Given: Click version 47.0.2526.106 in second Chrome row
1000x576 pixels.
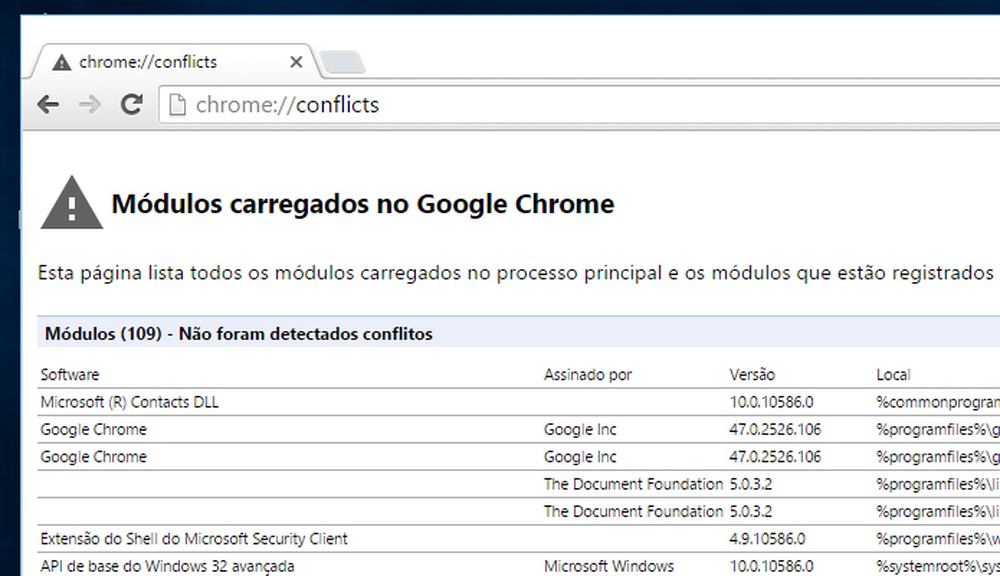Looking at the screenshot, I should point(775,457).
